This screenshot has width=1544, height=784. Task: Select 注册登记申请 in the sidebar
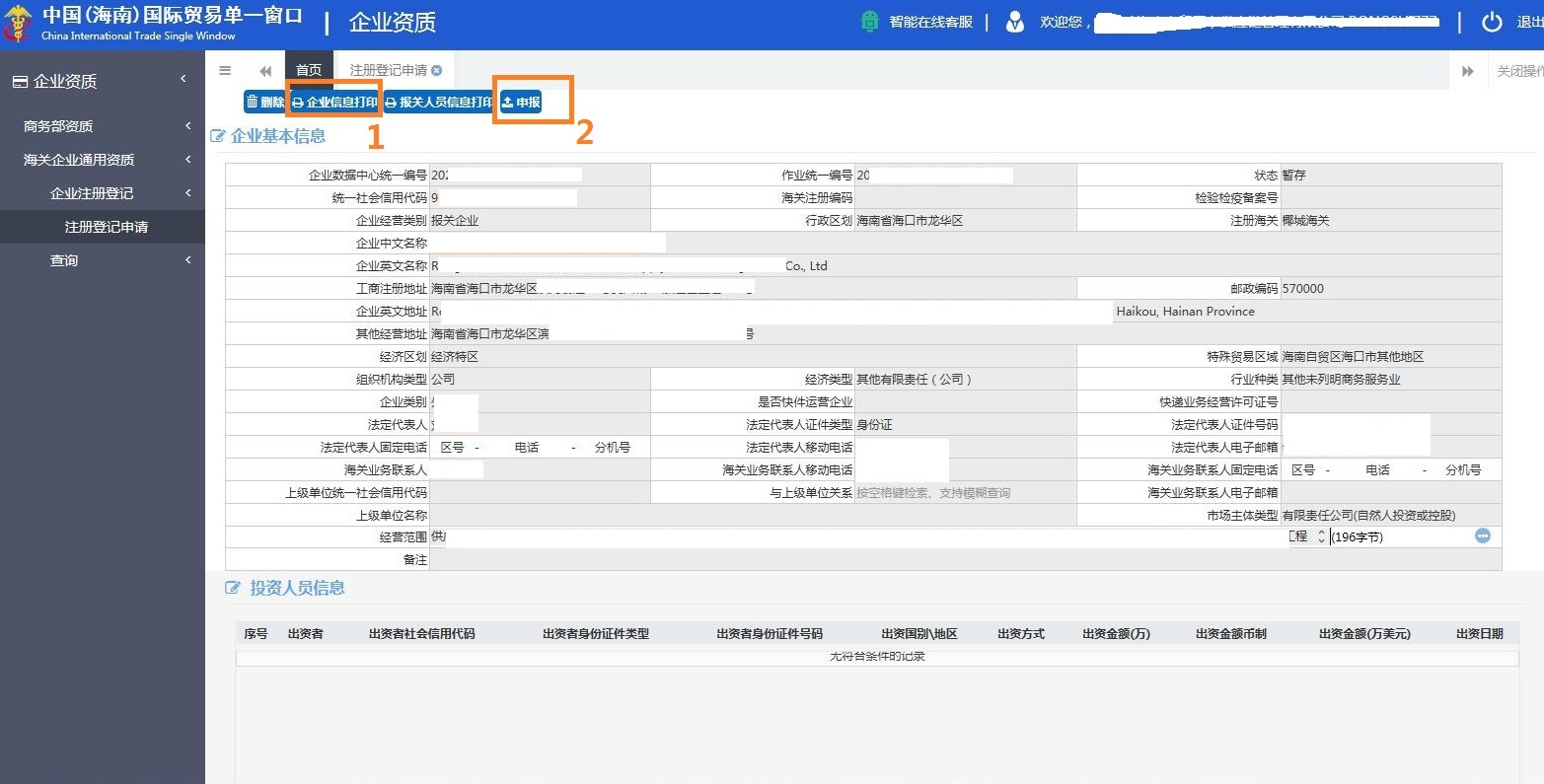coord(106,227)
